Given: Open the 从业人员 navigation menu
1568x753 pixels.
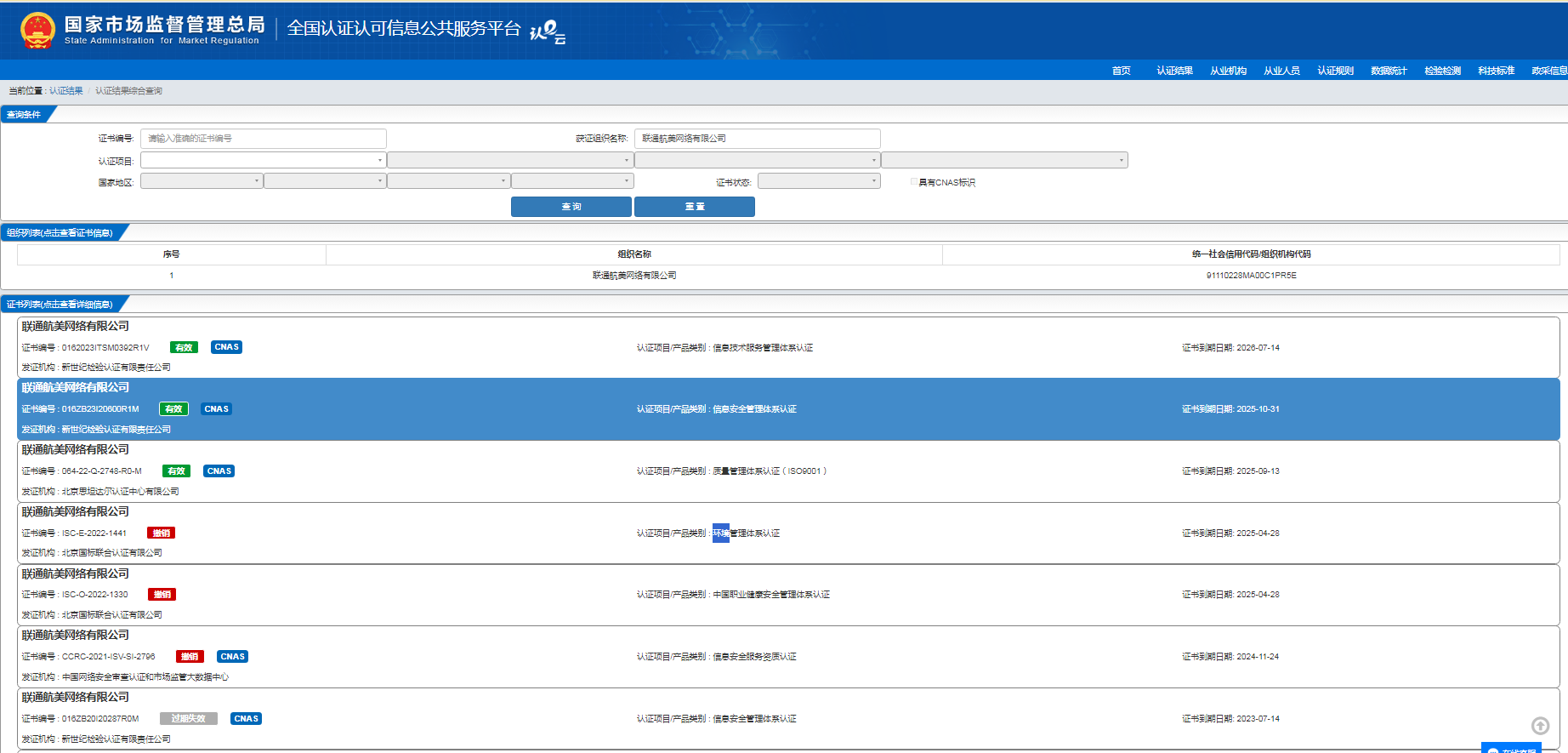Looking at the screenshot, I should [x=1281, y=71].
